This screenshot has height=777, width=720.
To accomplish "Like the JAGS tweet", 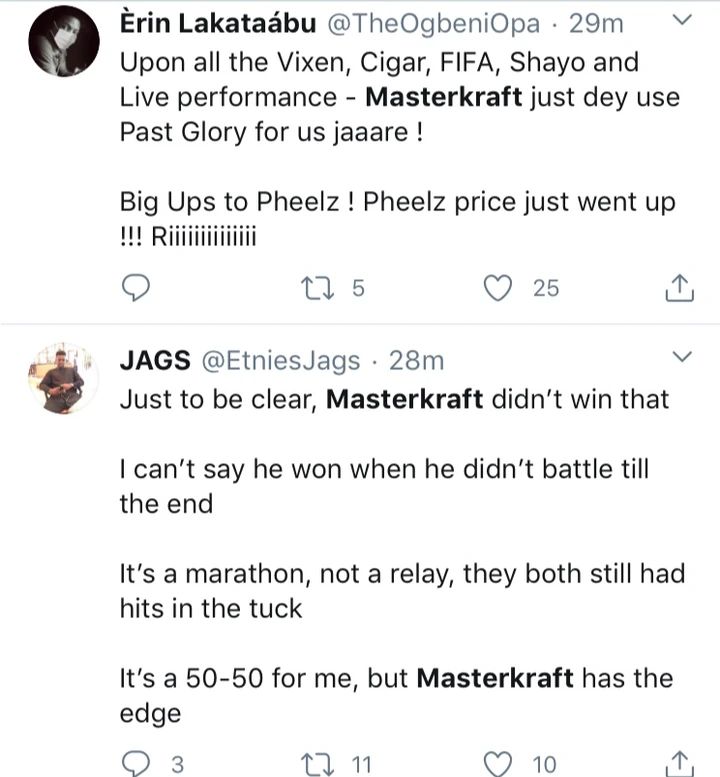I will coord(497,763).
